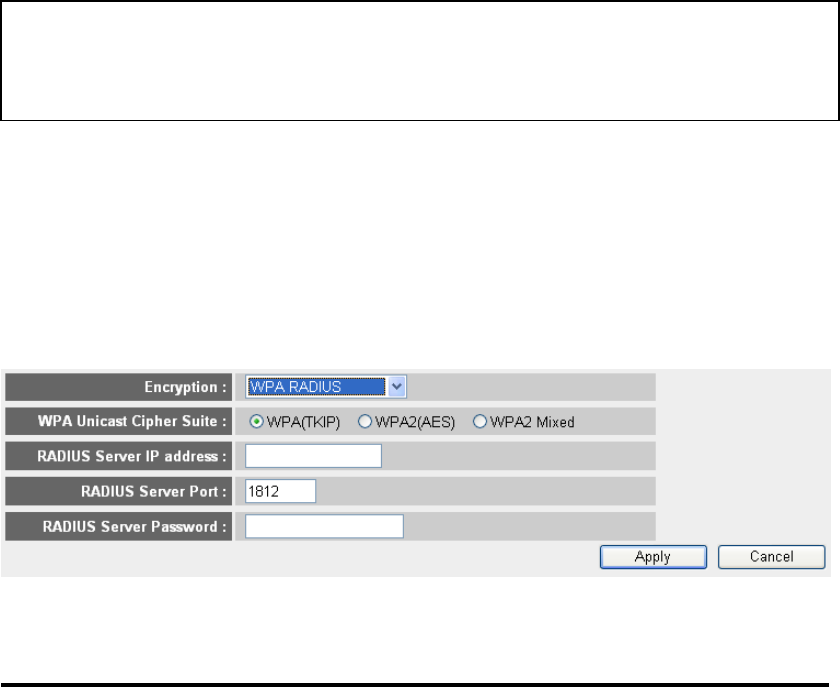
Task: Select the WPA(TKIP) cipher suite option
Action: click(257, 422)
